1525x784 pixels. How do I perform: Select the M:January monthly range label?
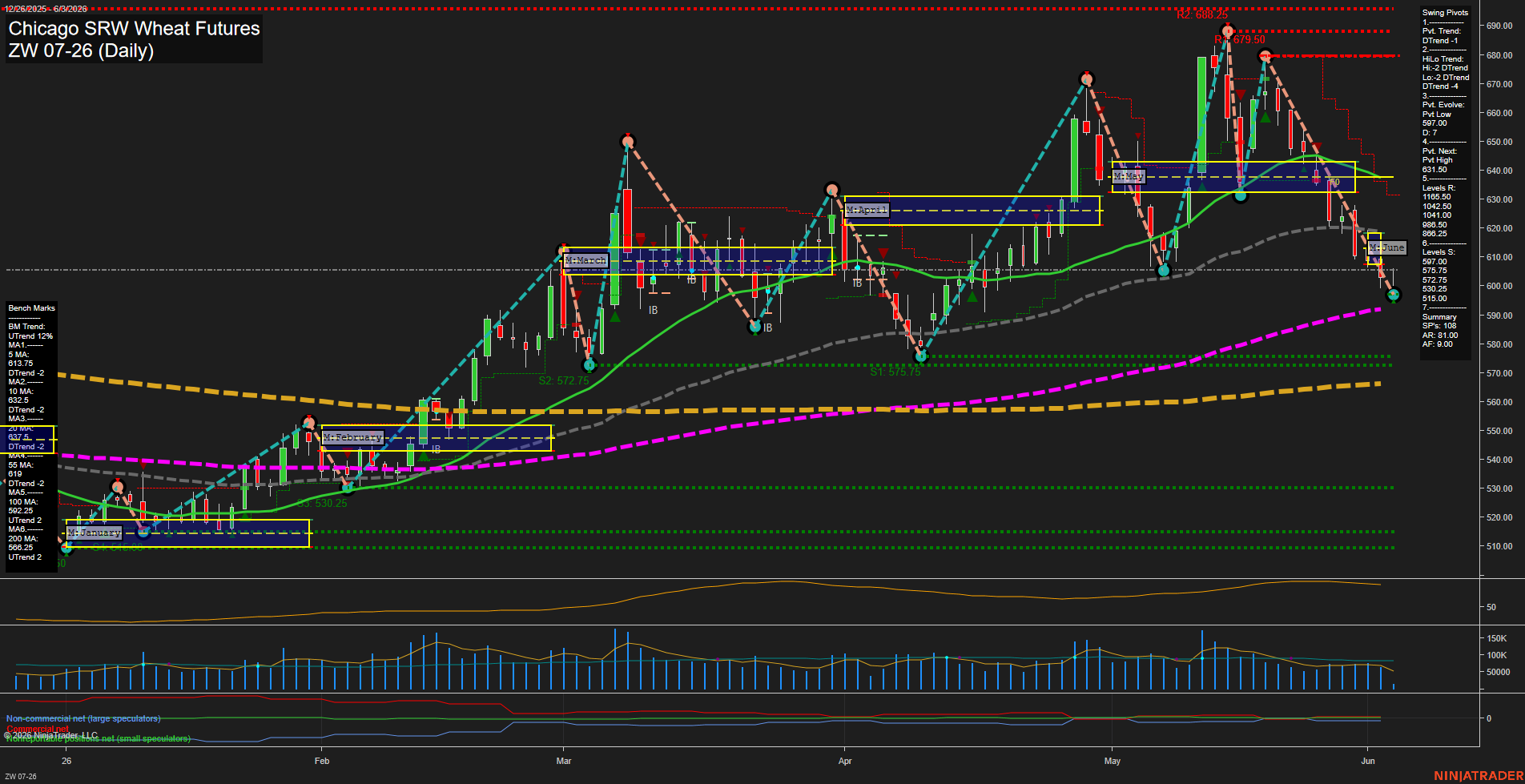pos(95,533)
